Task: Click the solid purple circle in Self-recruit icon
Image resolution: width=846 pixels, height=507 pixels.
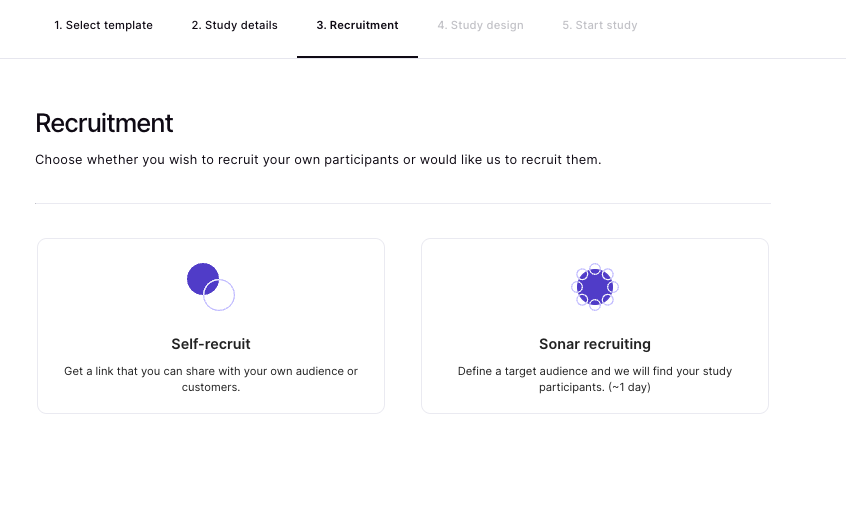Action: pos(201,277)
